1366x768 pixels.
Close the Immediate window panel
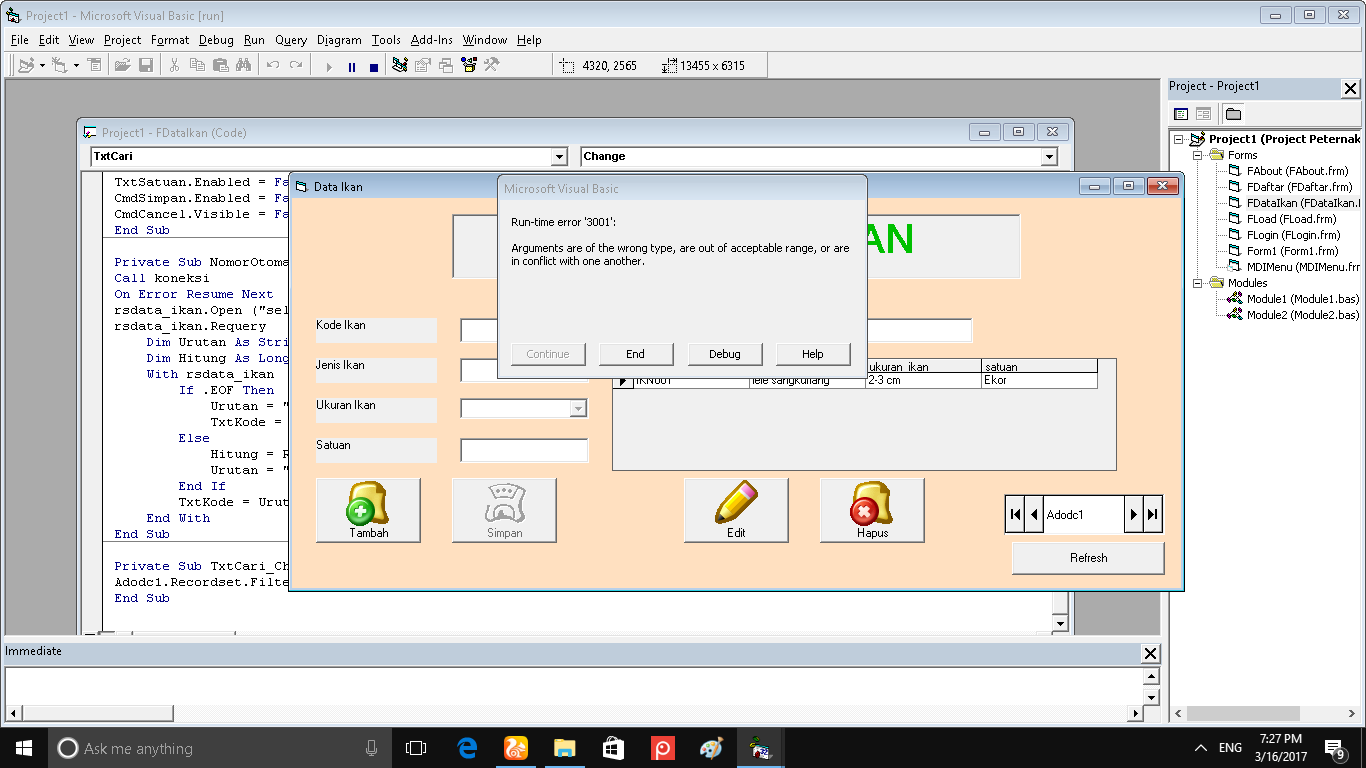coord(1150,653)
